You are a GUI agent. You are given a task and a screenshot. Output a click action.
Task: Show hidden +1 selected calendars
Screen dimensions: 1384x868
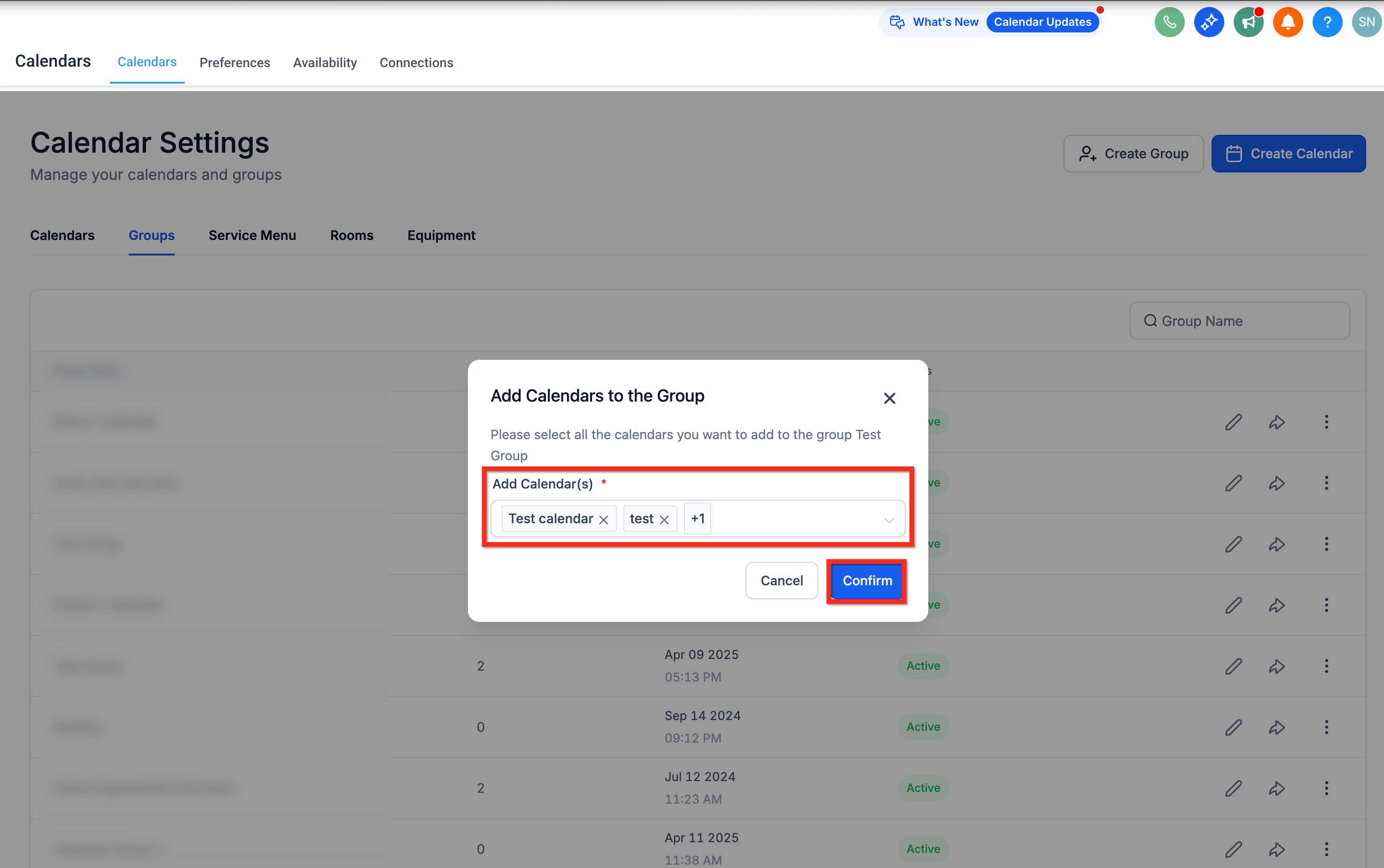click(698, 519)
